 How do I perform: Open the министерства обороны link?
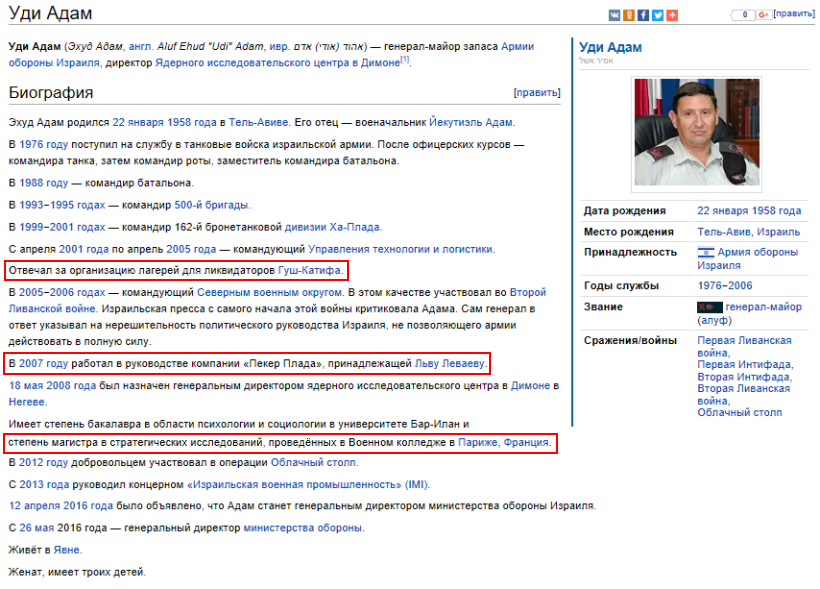click(x=303, y=528)
